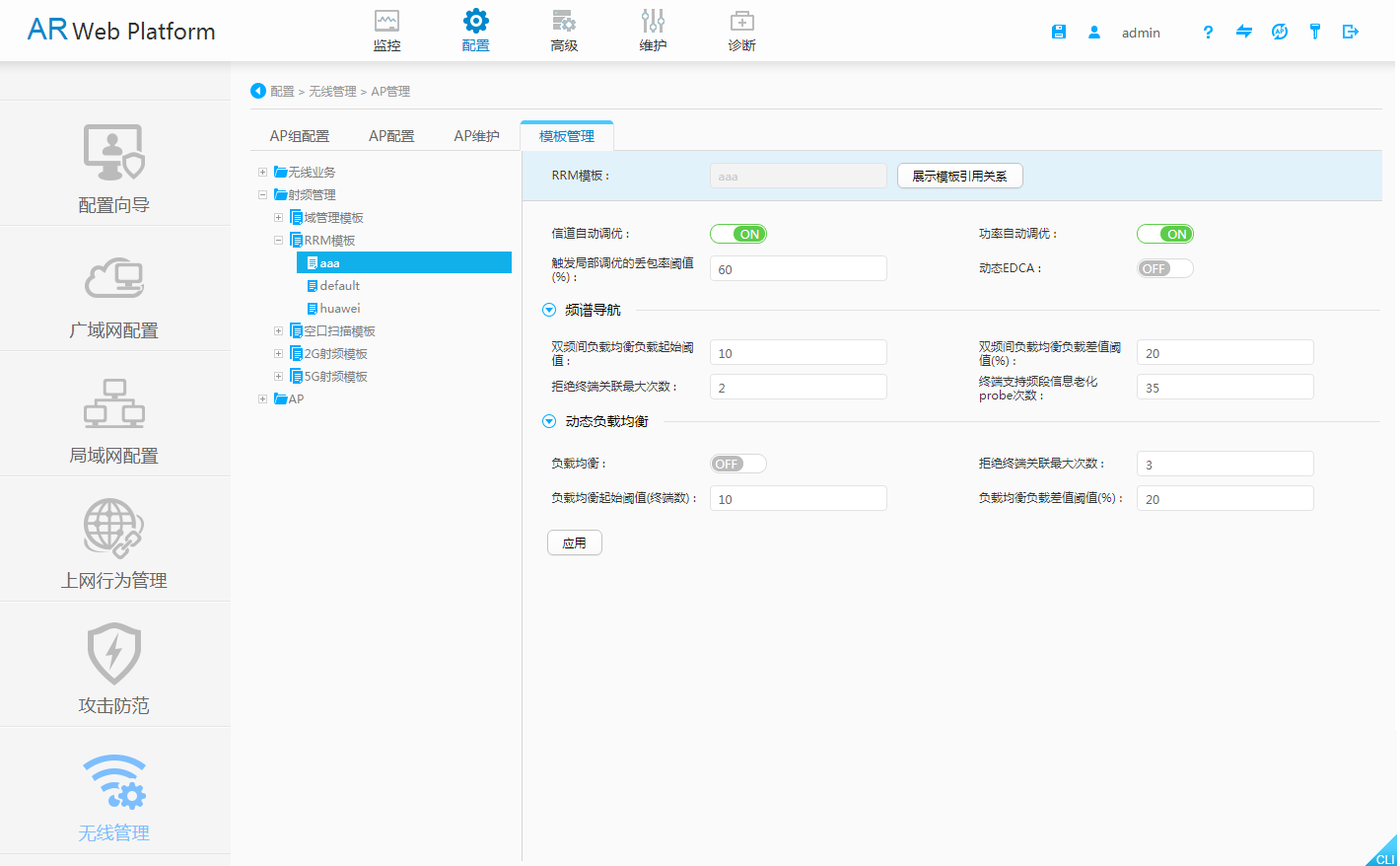The width and height of the screenshot is (1400, 866).
Task: Save configuration via floppy disk icon
Action: [1059, 32]
